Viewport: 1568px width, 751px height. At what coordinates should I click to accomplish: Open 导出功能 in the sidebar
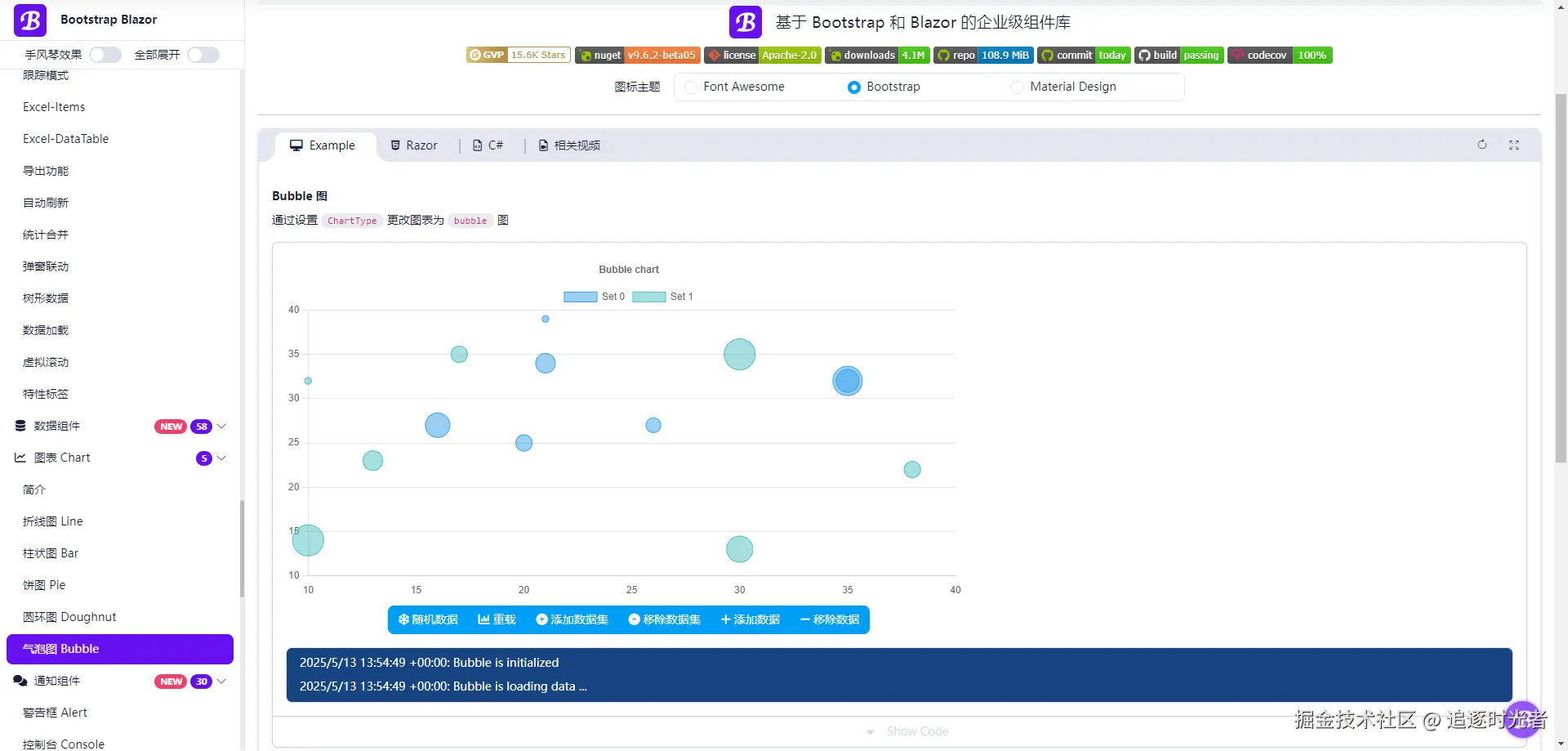coord(46,171)
